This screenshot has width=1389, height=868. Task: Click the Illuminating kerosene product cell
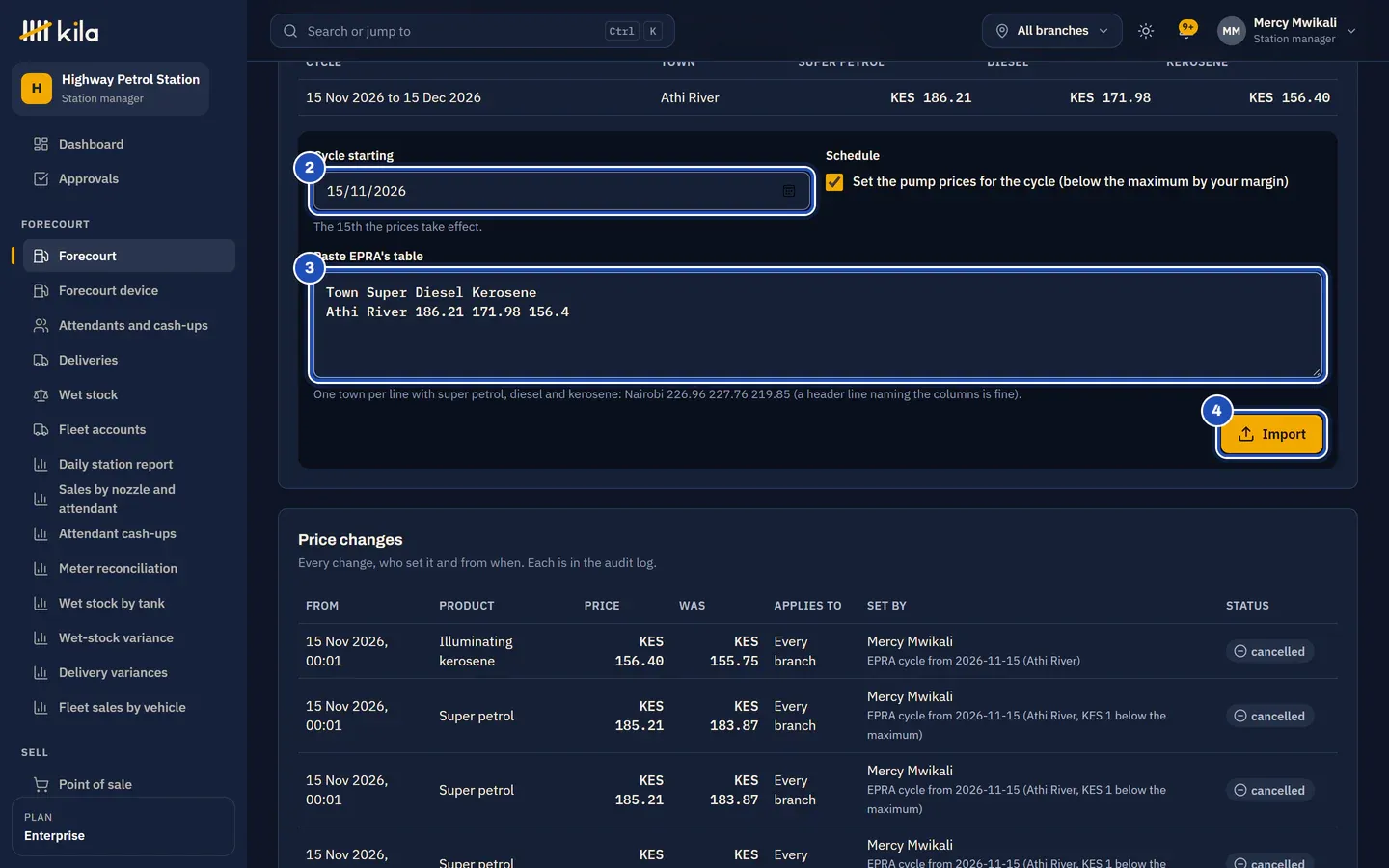tap(477, 651)
